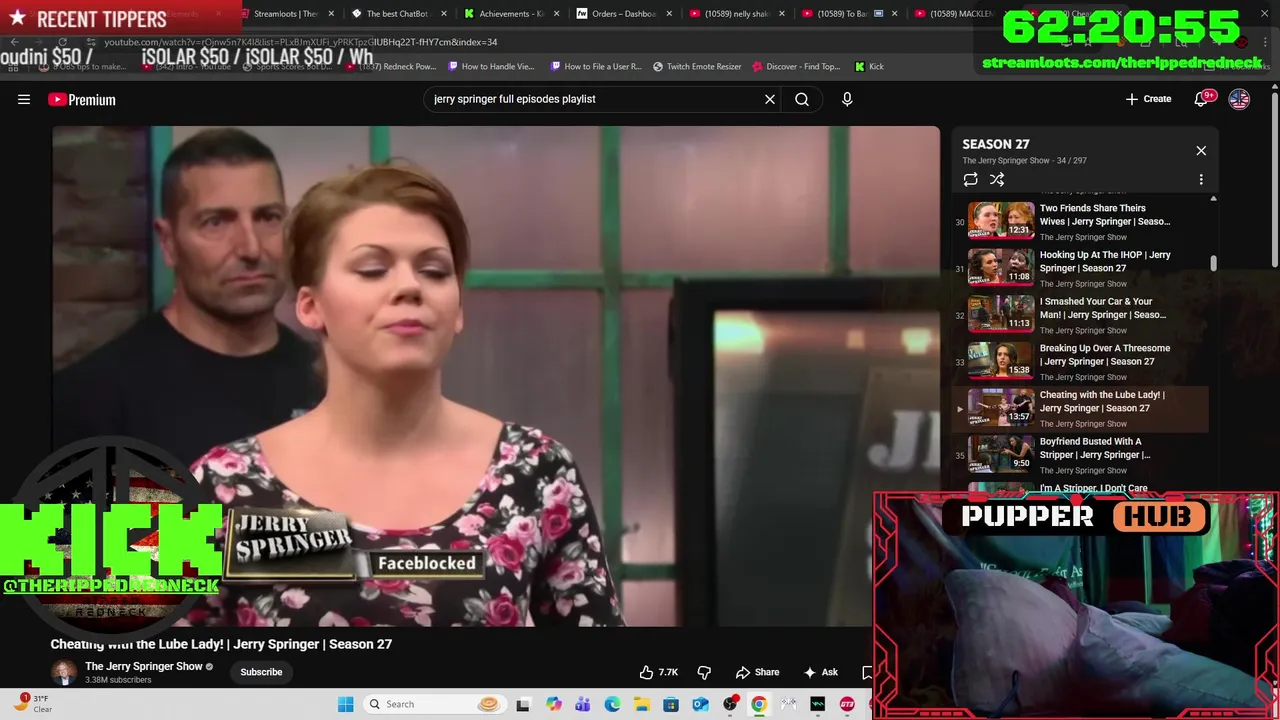Open Microsoft Teams taskbar icon

[582, 704]
